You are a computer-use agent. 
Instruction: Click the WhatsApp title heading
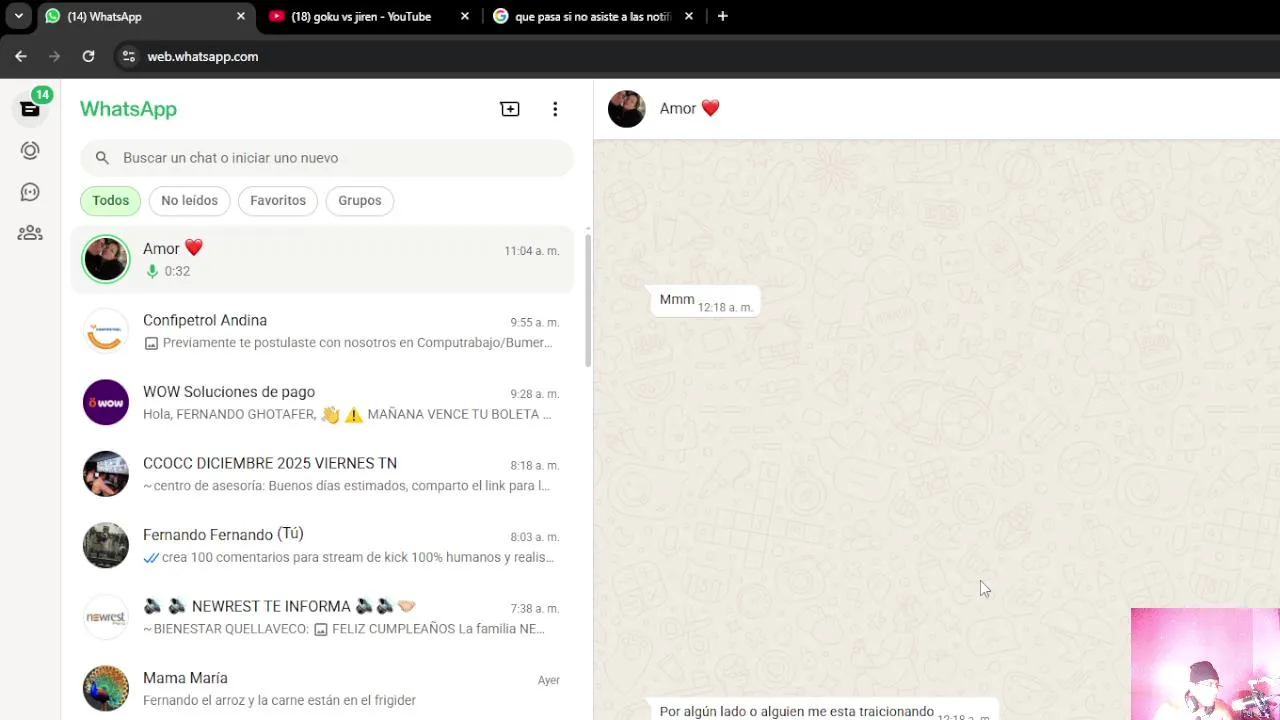point(128,109)
